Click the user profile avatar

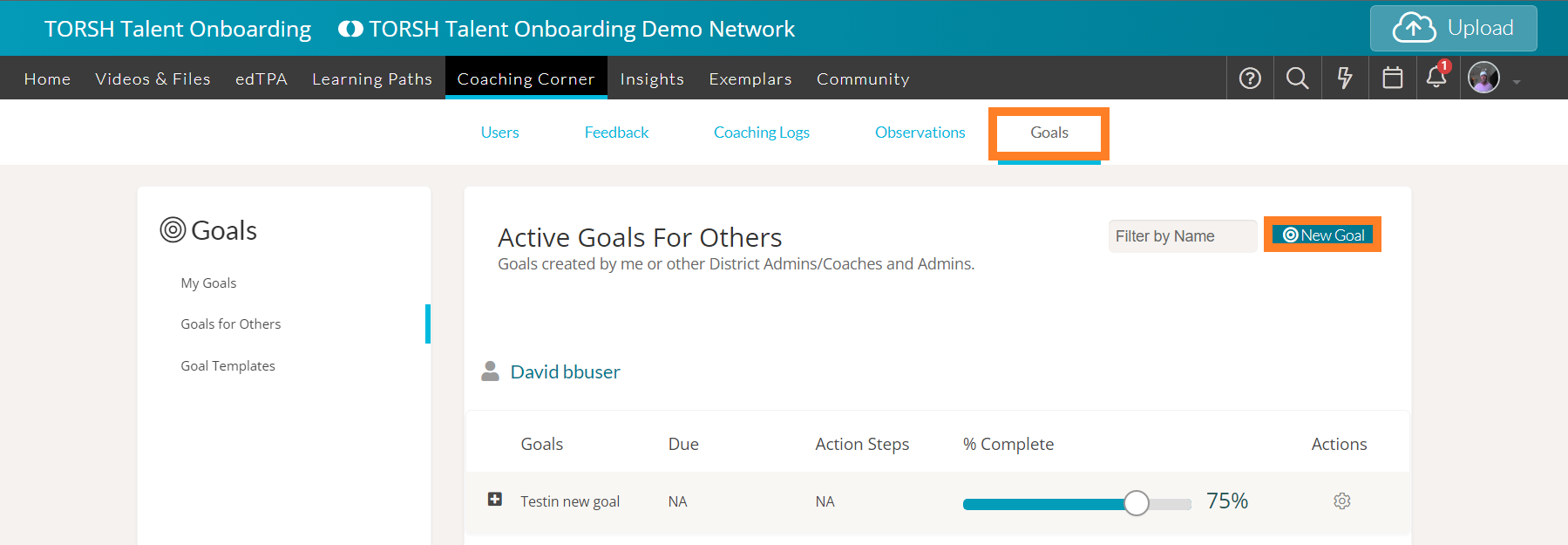point(1483,78)
